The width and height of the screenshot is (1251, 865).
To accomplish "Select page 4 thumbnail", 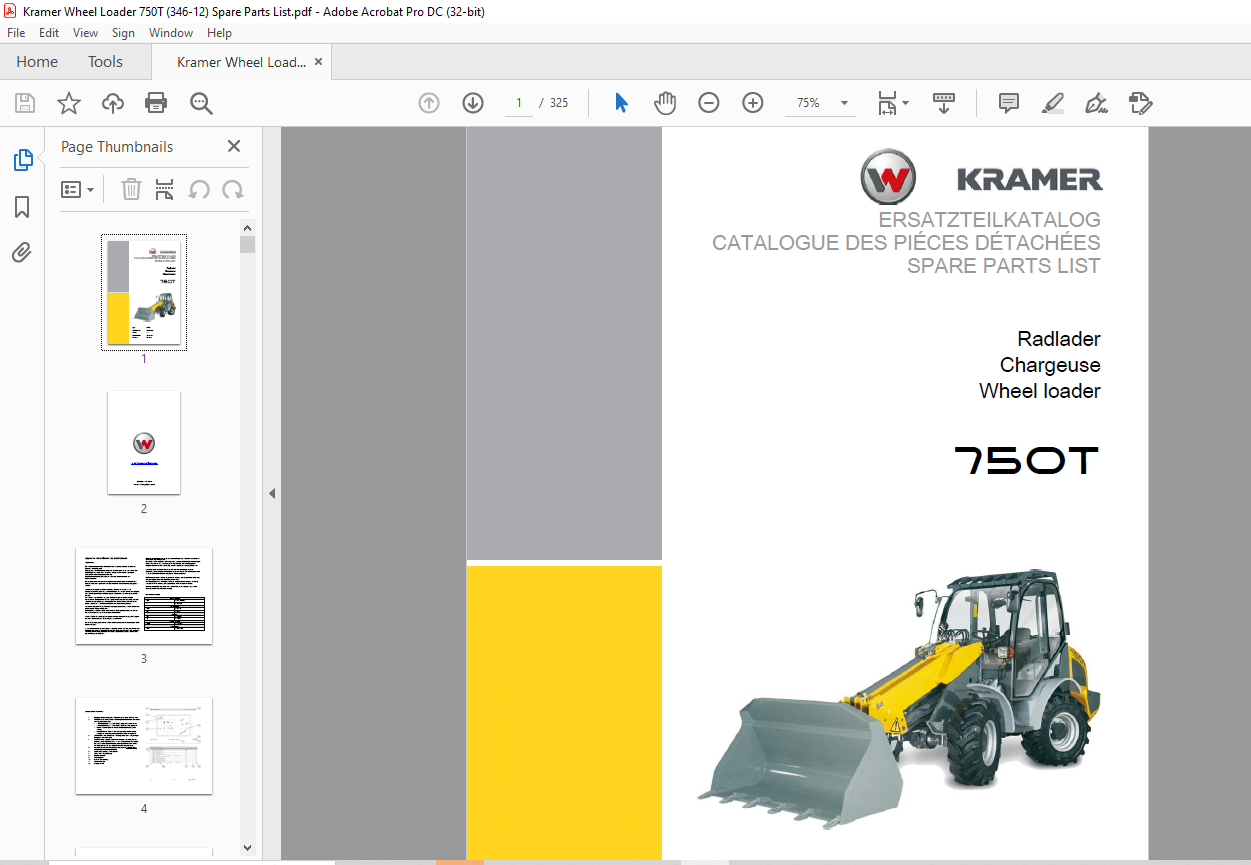I will click(x=144, y=746).
